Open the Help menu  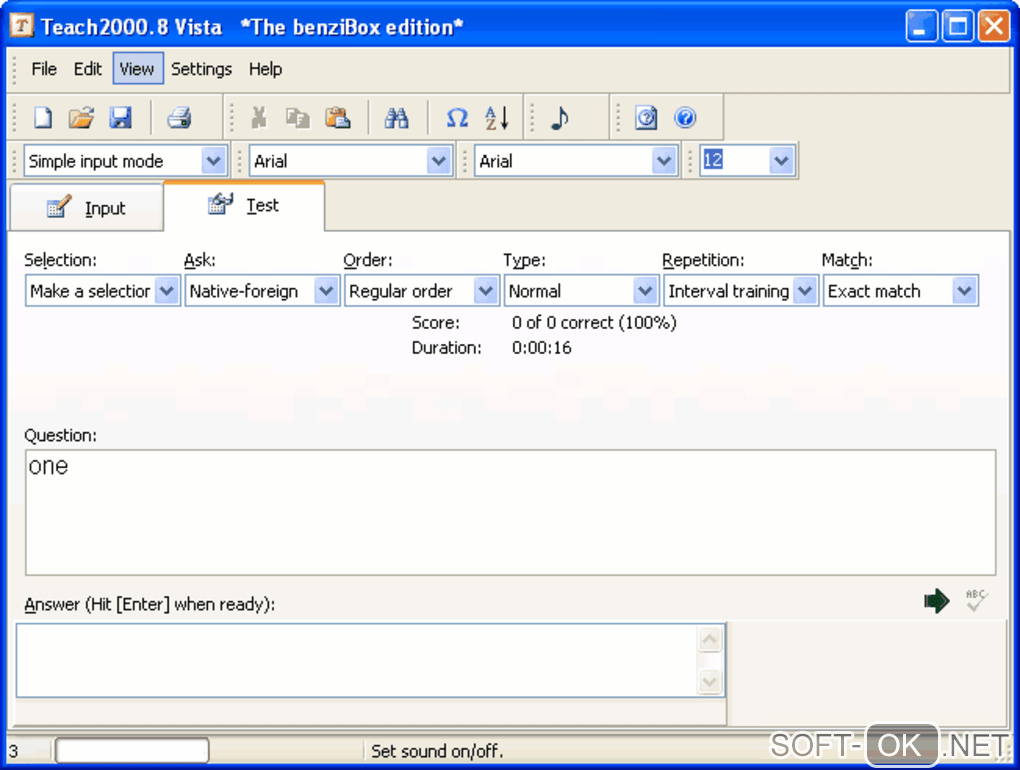tap(265, 69)
